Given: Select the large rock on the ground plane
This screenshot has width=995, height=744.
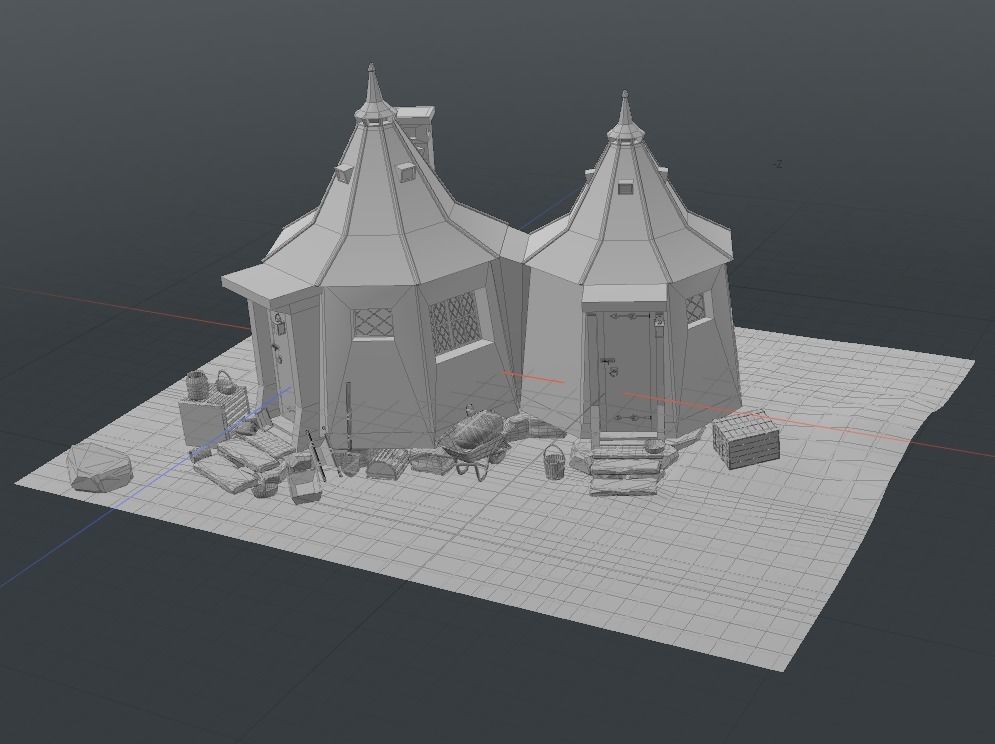Looking at the screenshot, I should coord(100,467).
